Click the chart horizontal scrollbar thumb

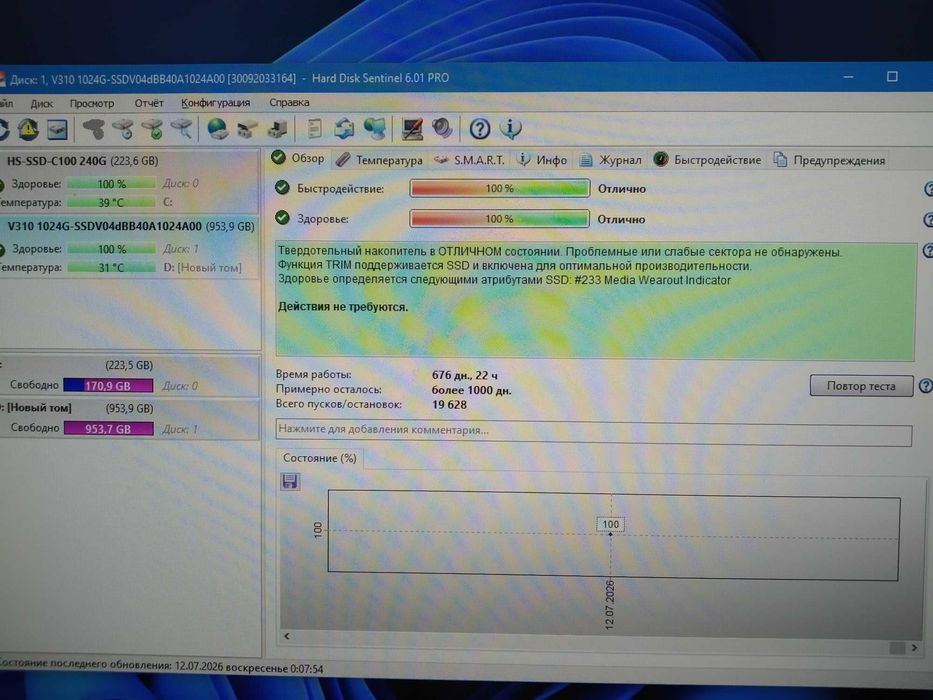pyautogui.click(x=897, y=648)
